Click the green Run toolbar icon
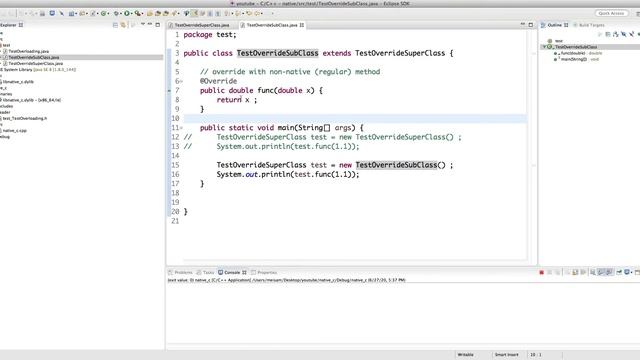 pos(127,13)
